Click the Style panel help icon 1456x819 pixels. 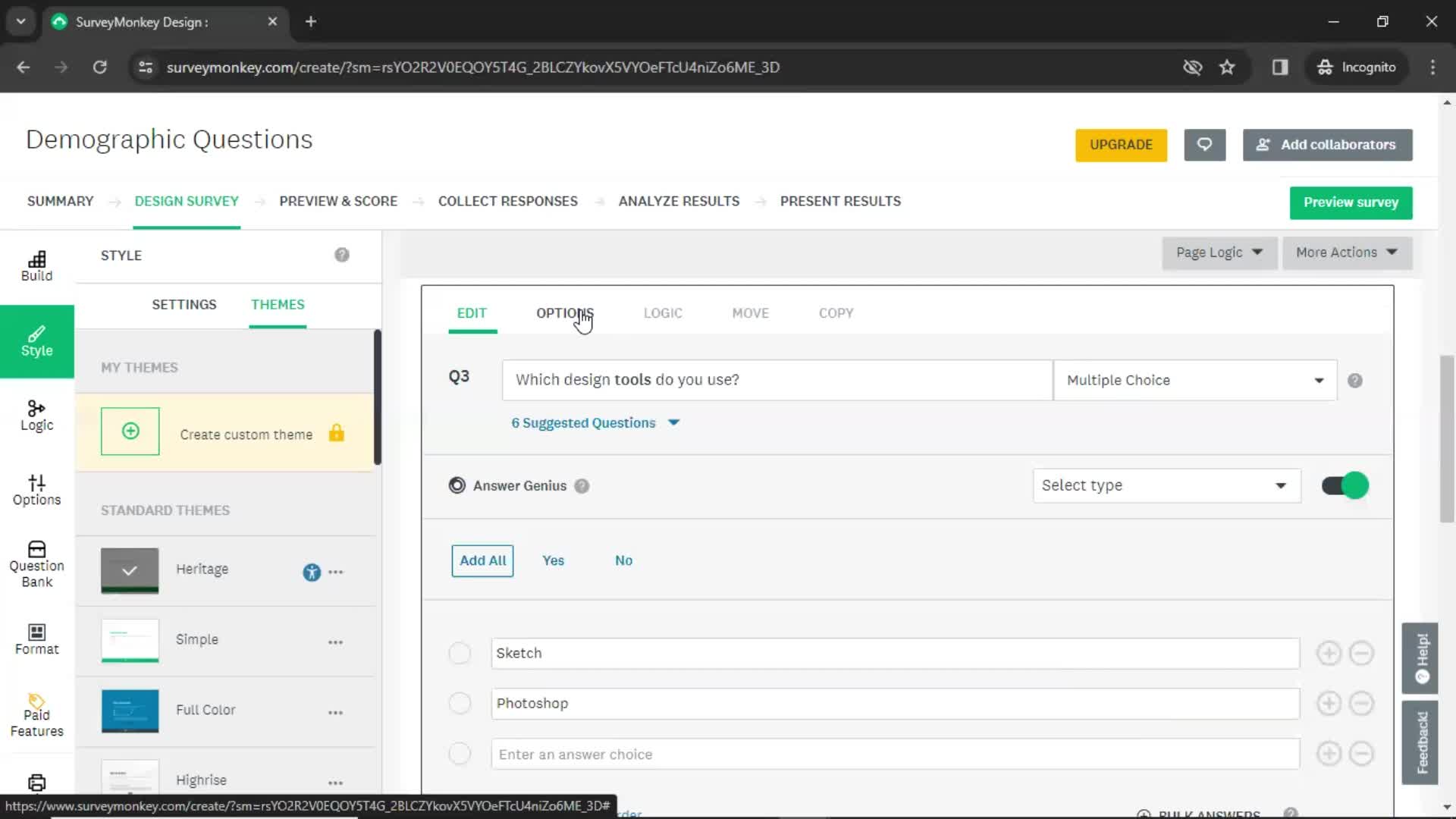pyautogui.click(x=342, y=255)
